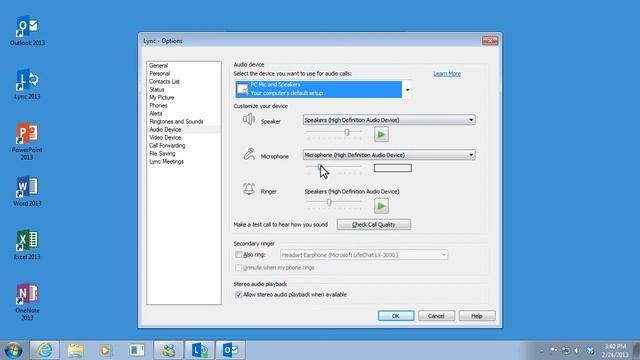
Task: Click the bell icon beside Ringer label
Action: pyautogui.click(x=249, y=189)
